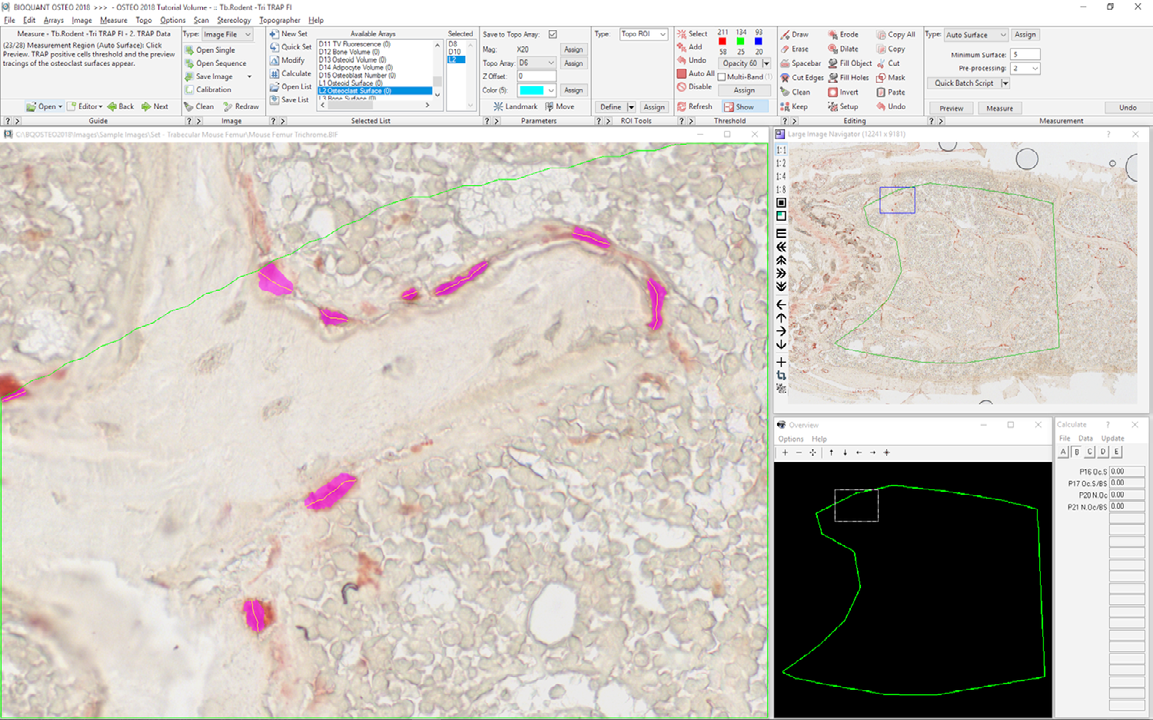
Task: Apply the Dilate operation
Action: click(843, 49)
